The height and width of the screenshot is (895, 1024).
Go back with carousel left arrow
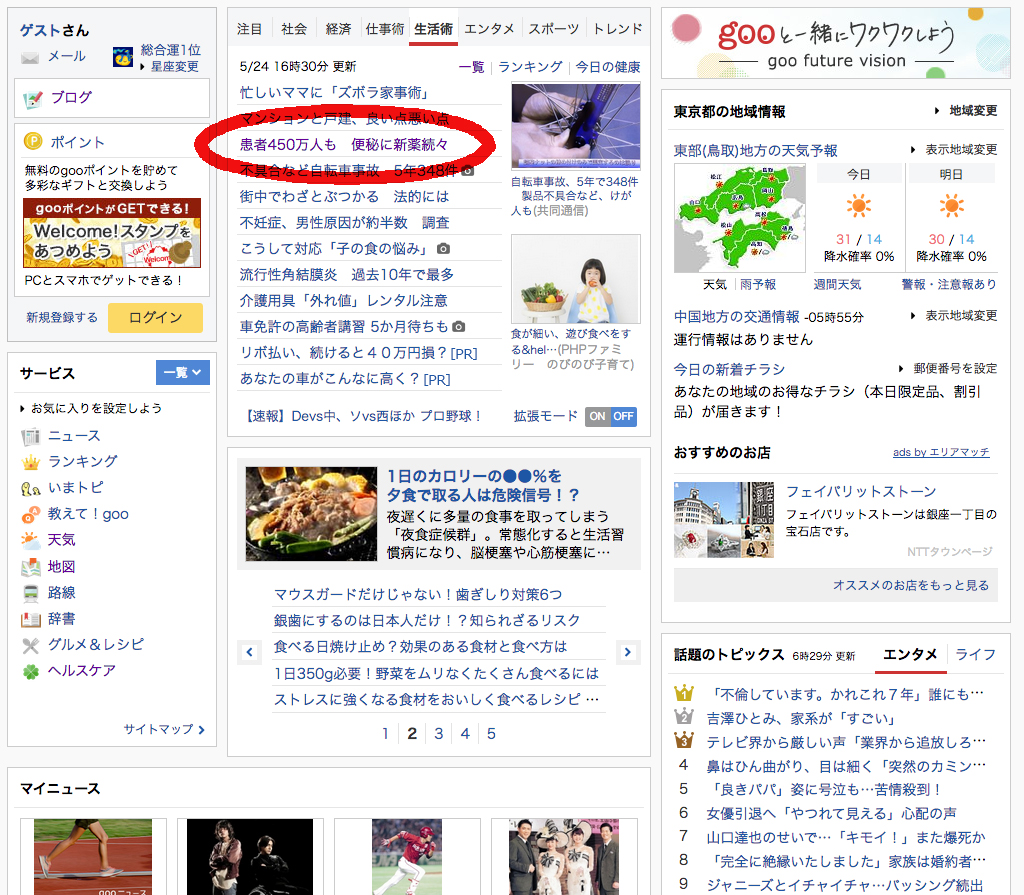249,652
